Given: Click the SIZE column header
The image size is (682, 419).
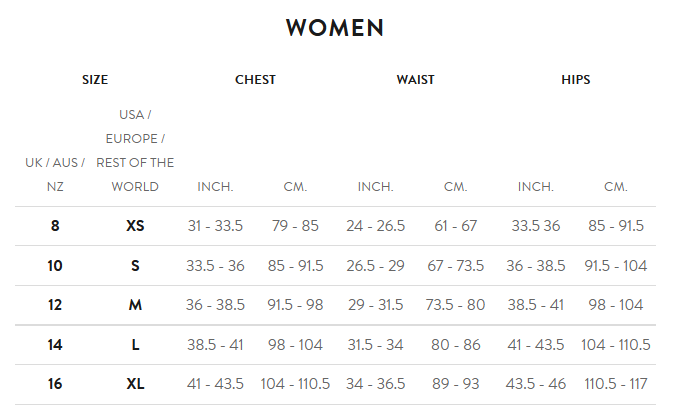Looking at the screenshot, I should tap(95, 80).
